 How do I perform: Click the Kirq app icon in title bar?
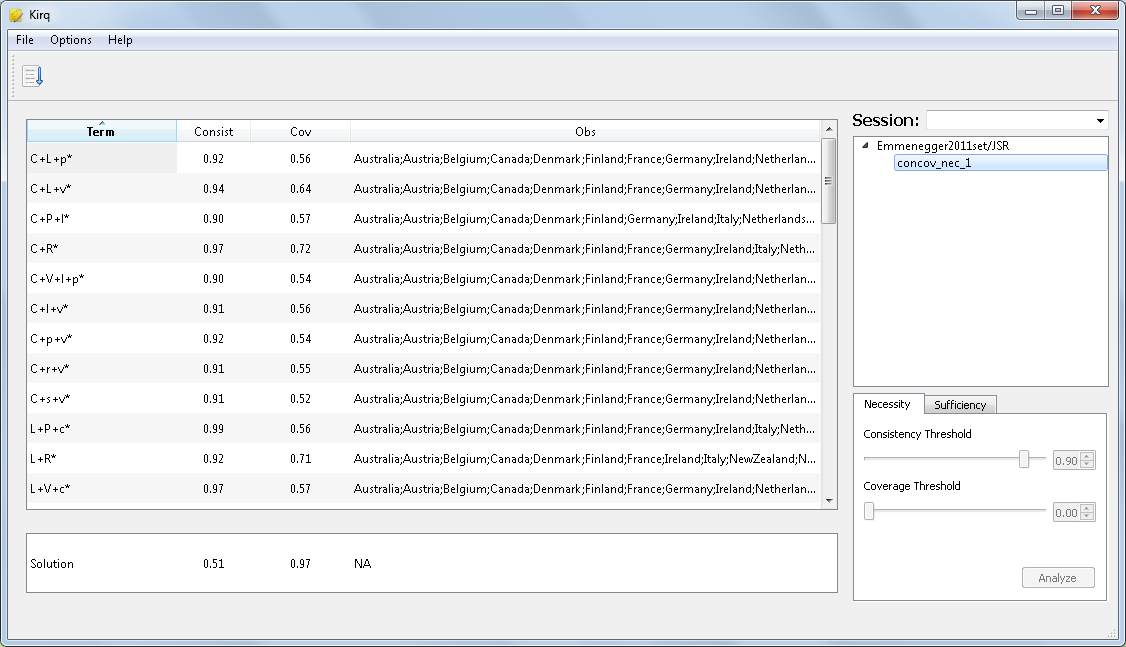point(16,15)
